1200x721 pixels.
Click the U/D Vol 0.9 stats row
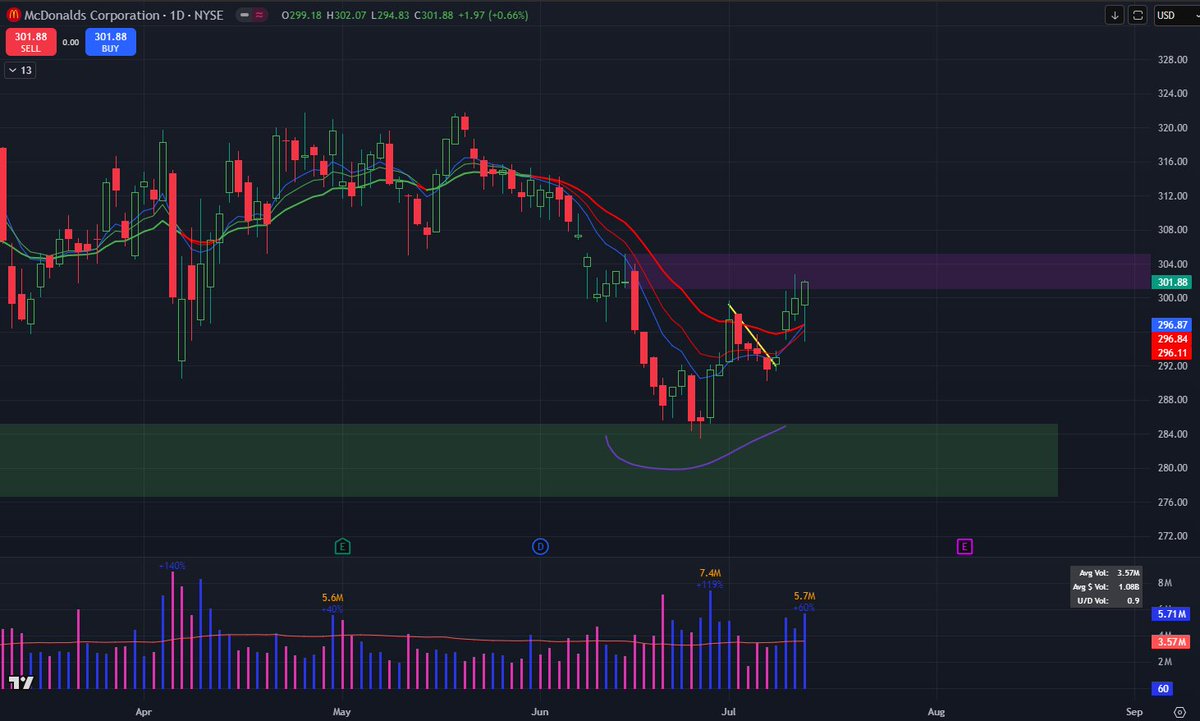(1104, 601)
